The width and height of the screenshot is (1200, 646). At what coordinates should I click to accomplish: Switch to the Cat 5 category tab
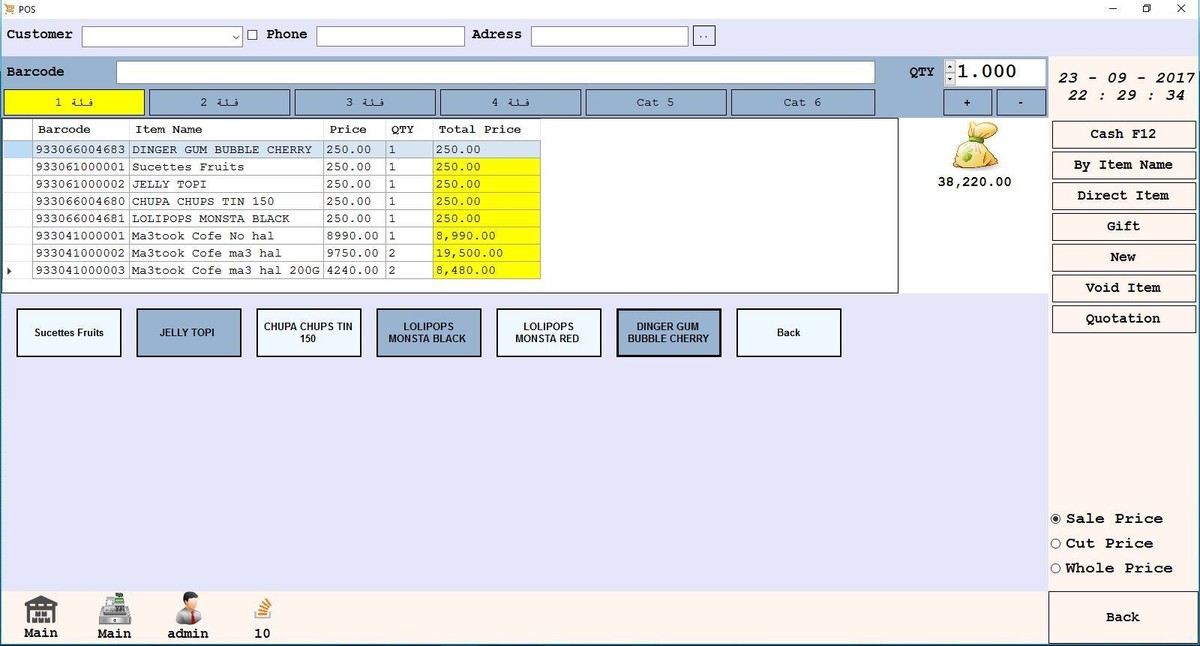point(655,102)
